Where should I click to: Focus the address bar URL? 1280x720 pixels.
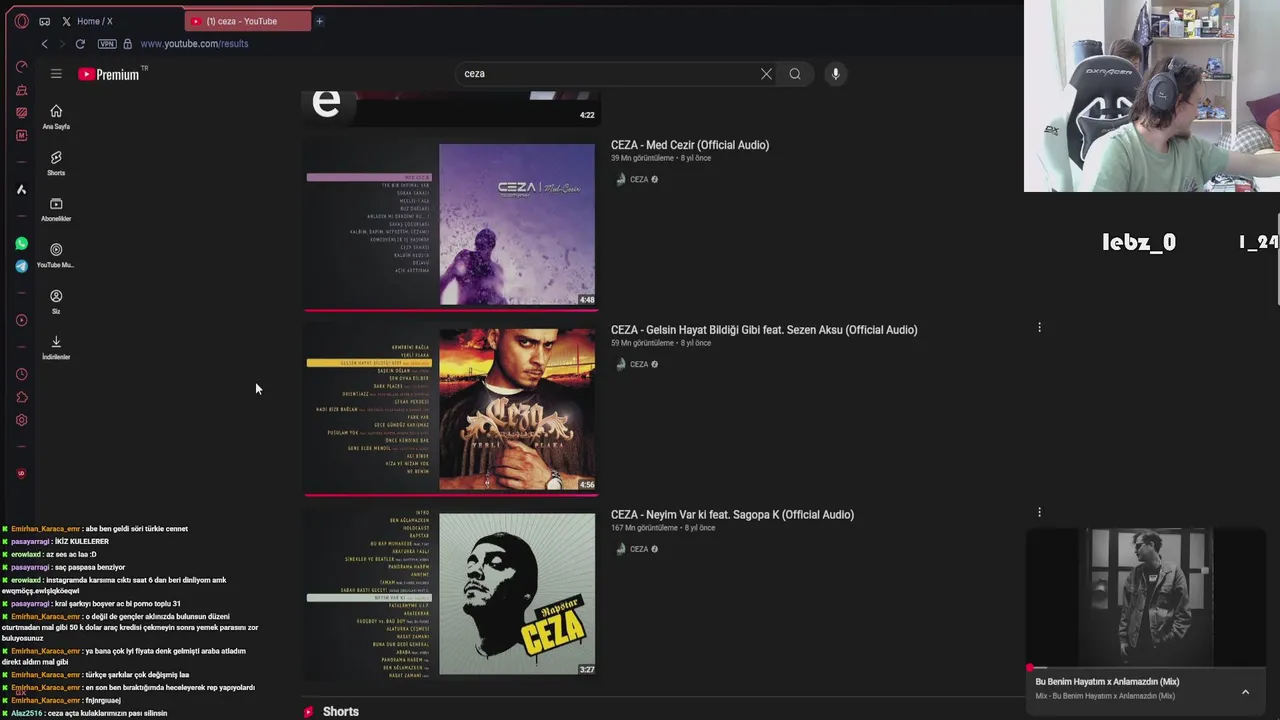(194, 44)
